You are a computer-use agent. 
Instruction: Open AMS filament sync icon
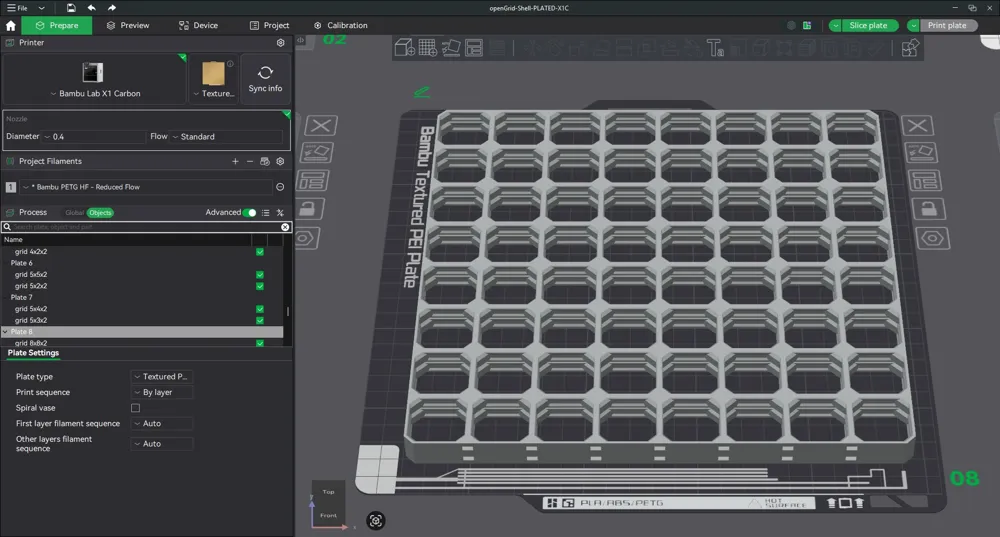coord(265,161)
